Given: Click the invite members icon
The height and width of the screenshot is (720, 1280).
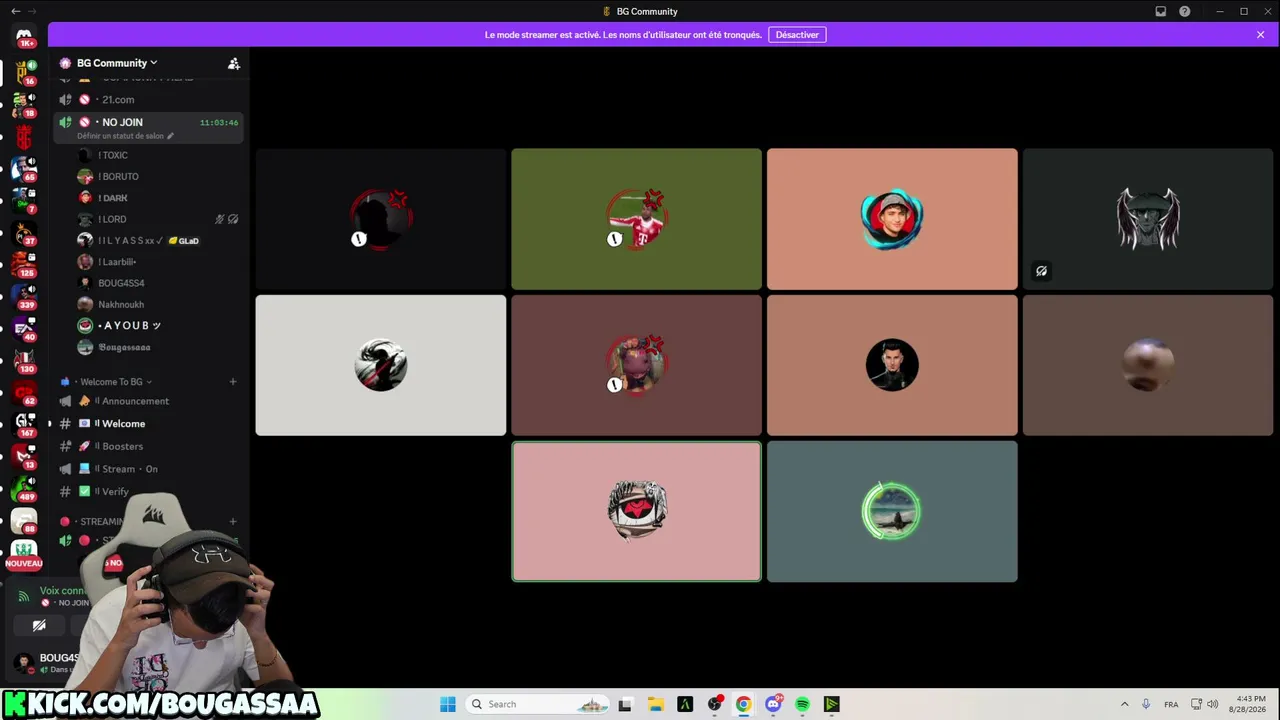Looking at the screenshot, I should pyautogui.click(x=234, y=63).
